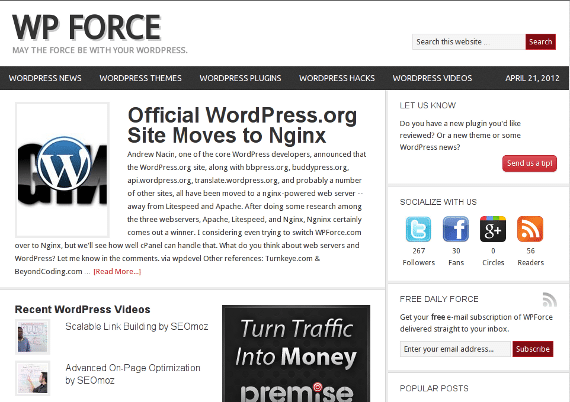Click the 0 Circles count text
This screenshot has height=402, width=570.
493,257
